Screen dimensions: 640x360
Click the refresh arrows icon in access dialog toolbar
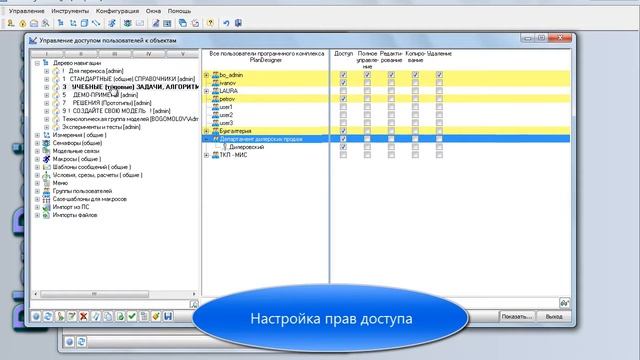coord(48,316)
